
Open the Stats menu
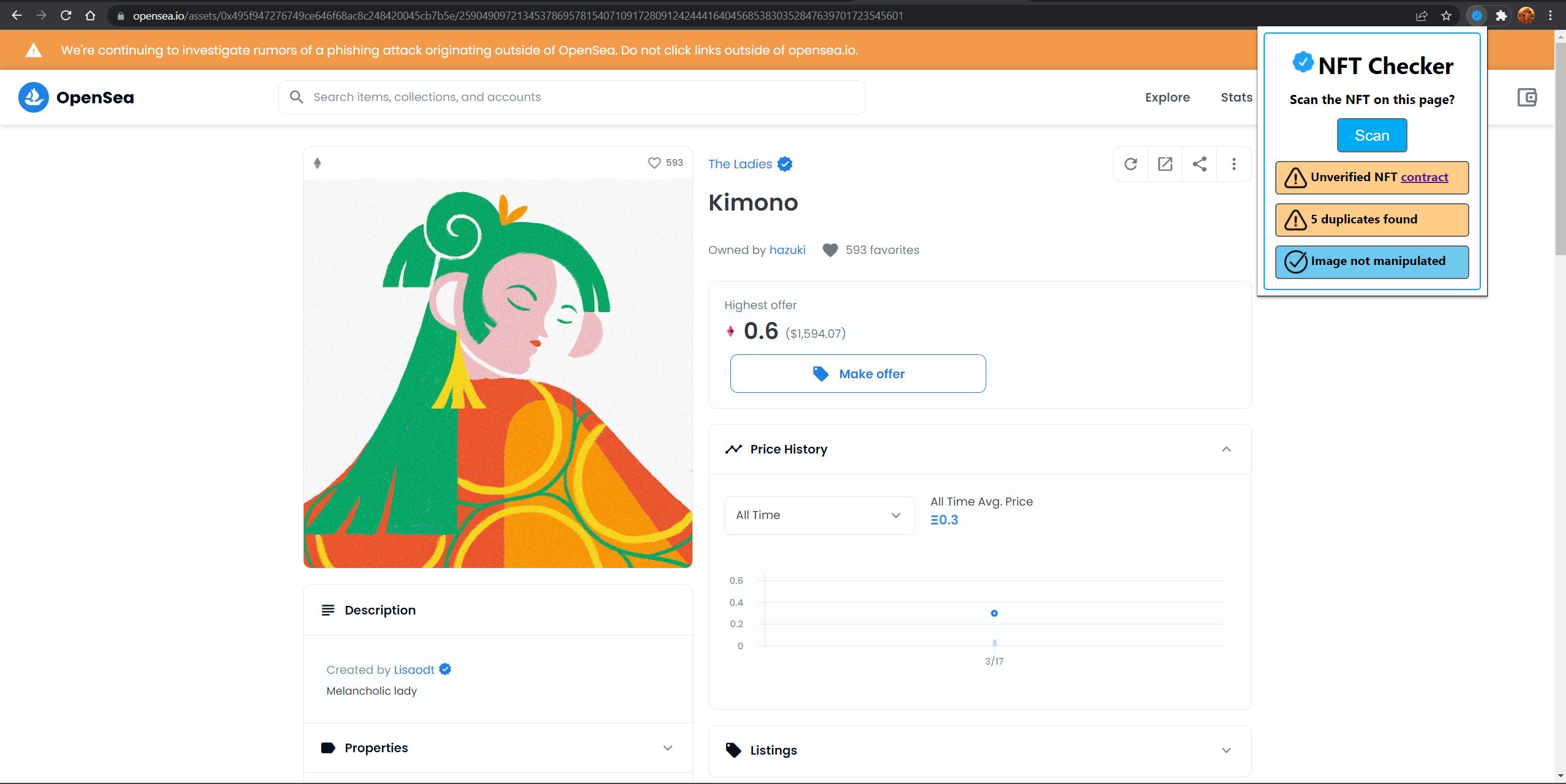tap(1236, 97)
